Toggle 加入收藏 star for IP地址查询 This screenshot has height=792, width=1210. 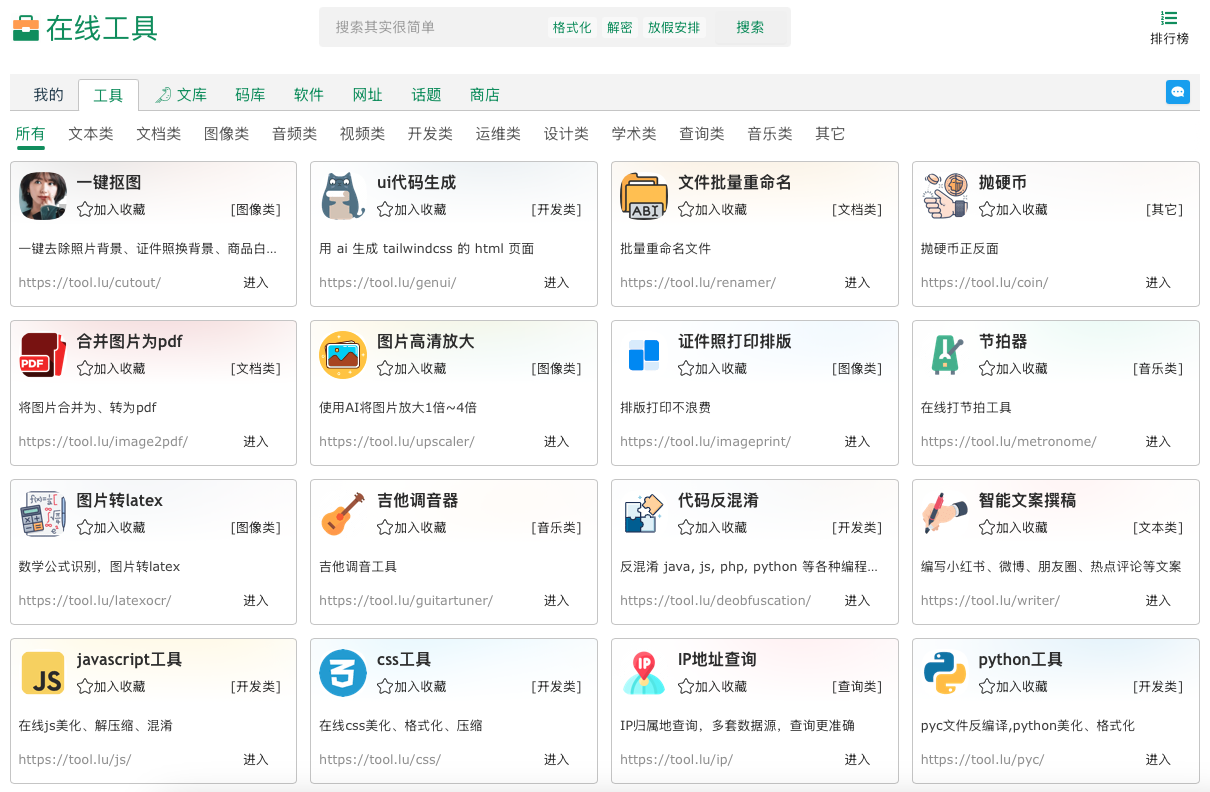pyautogui.click(x=686, y=687)
